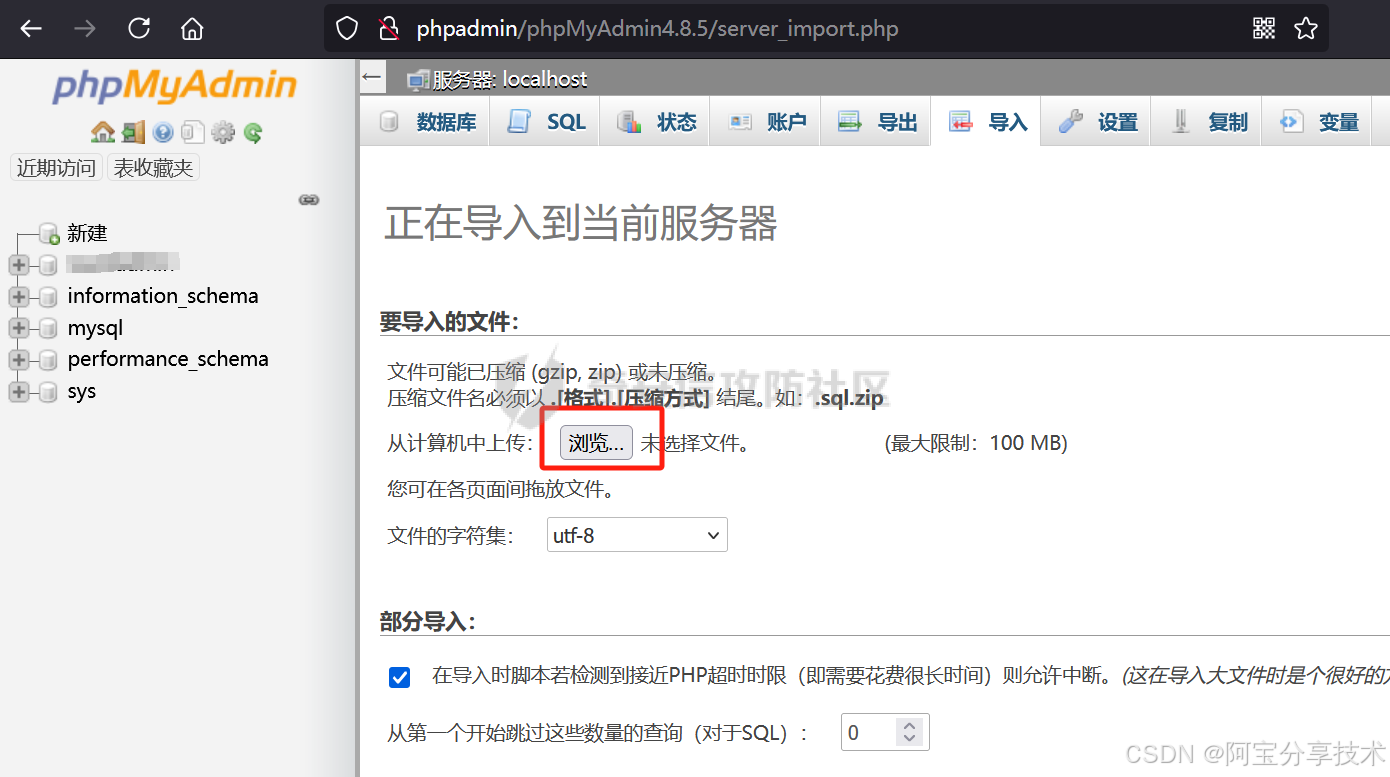Expand the blurred database node
The width and height of the screenshot is (1390, 777).
click(18, 265)
